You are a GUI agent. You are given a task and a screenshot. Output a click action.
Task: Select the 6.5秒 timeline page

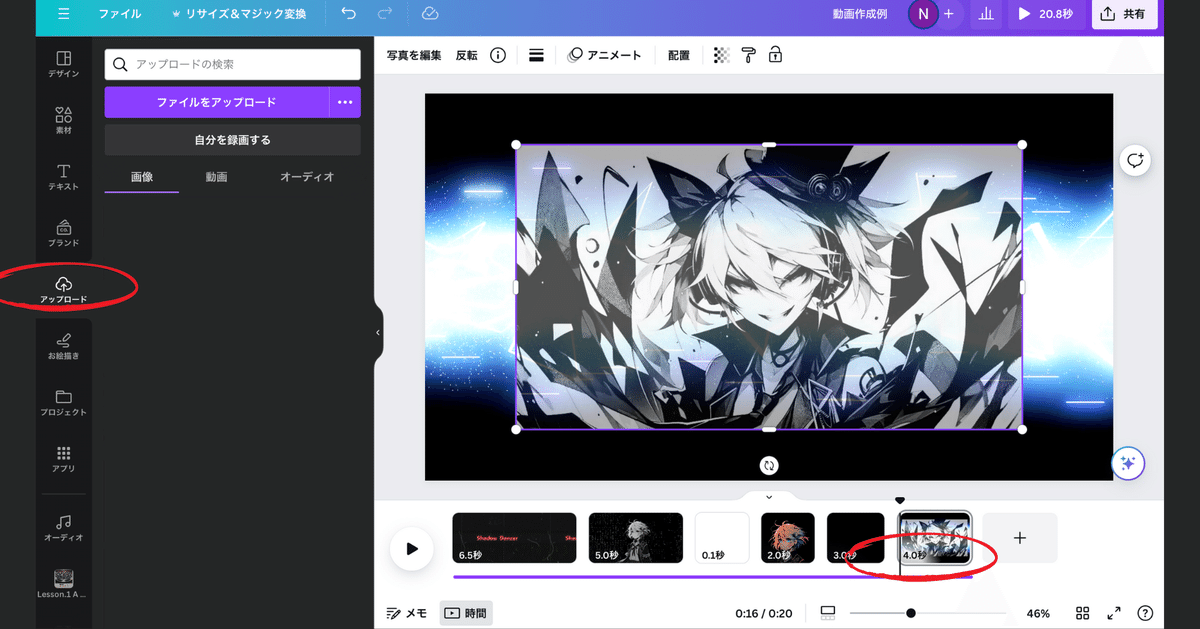click(x=514, y=538)
